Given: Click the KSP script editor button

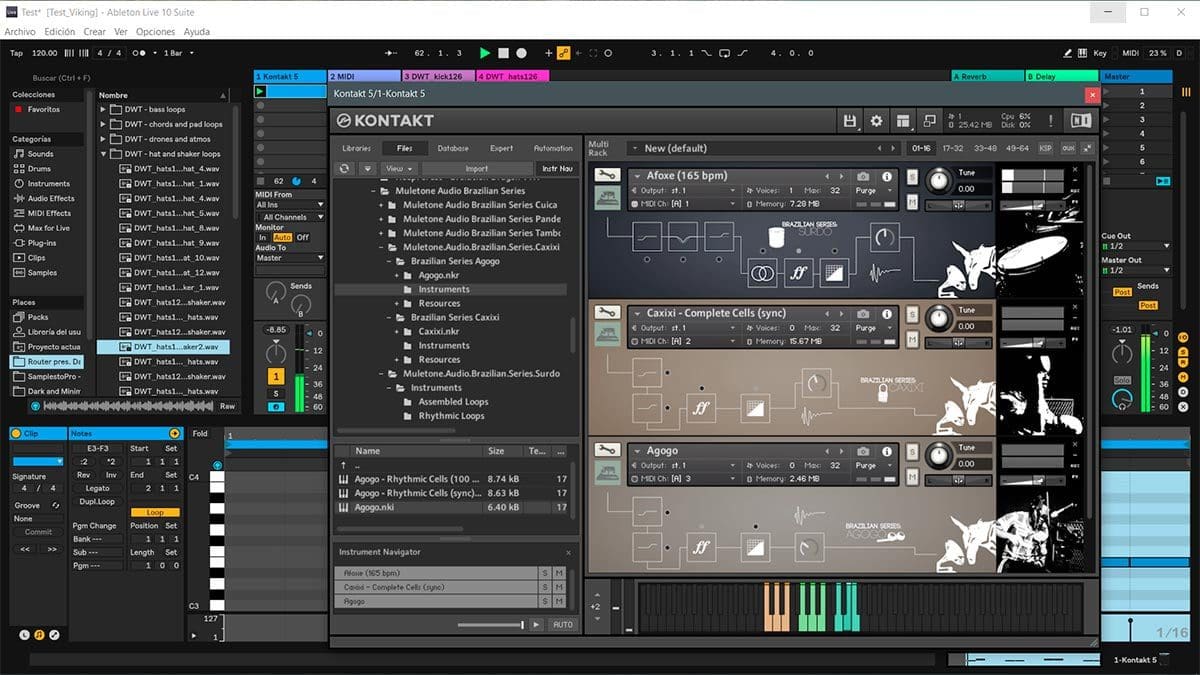Looking at the screenshot, I should point(1045,148).
